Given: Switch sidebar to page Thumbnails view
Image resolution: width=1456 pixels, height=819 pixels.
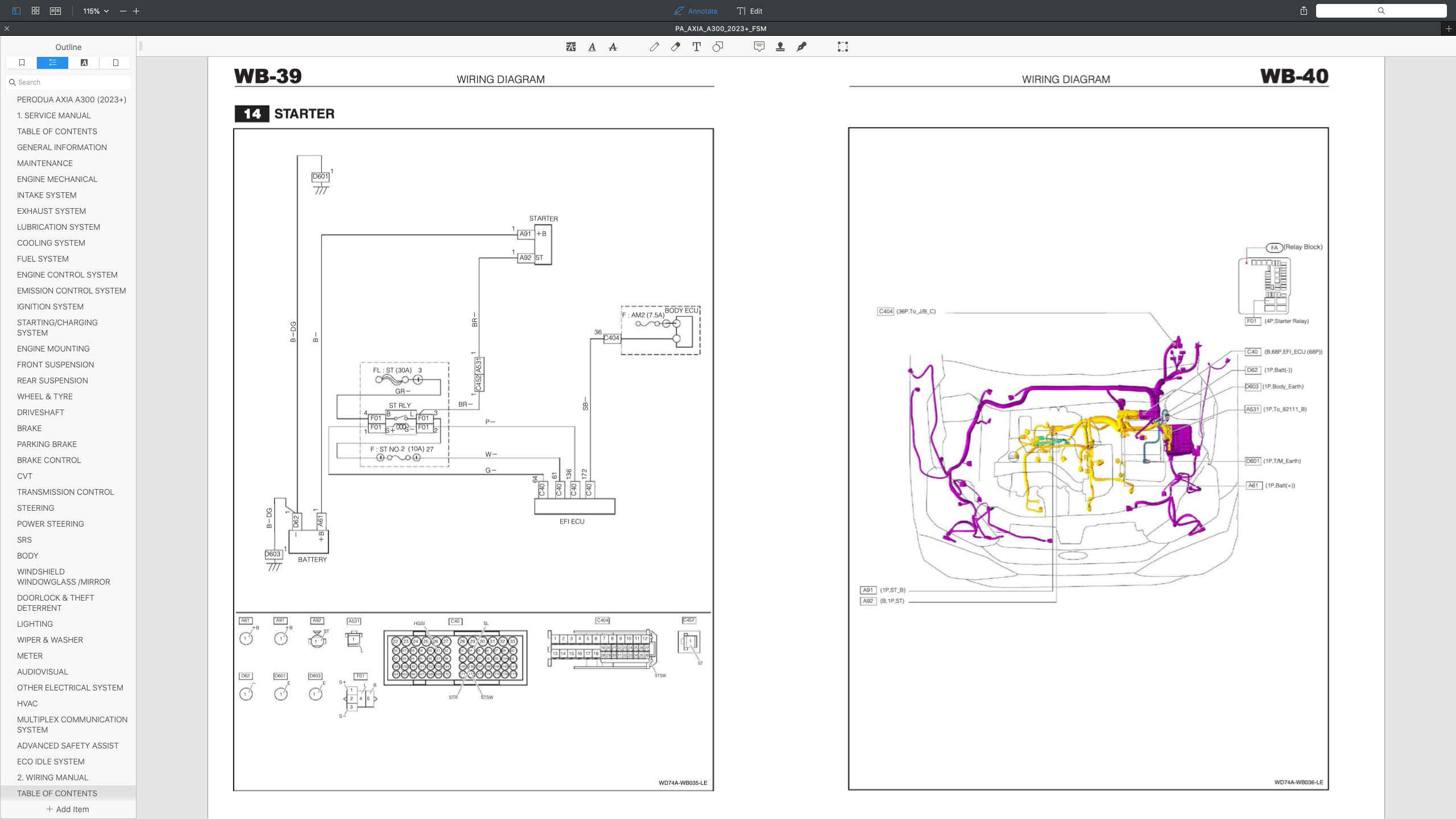Looking at the screenshot, I should click(x=115, y=63).
